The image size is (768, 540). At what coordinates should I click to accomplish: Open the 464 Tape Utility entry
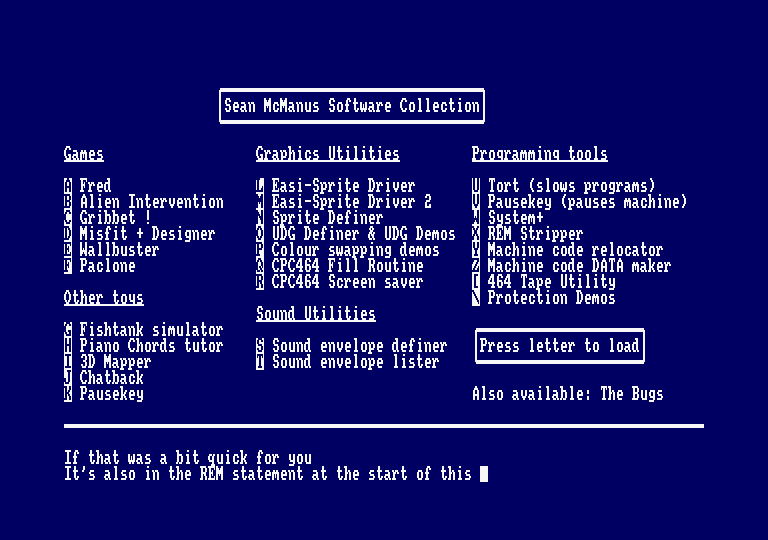(551, 282)
